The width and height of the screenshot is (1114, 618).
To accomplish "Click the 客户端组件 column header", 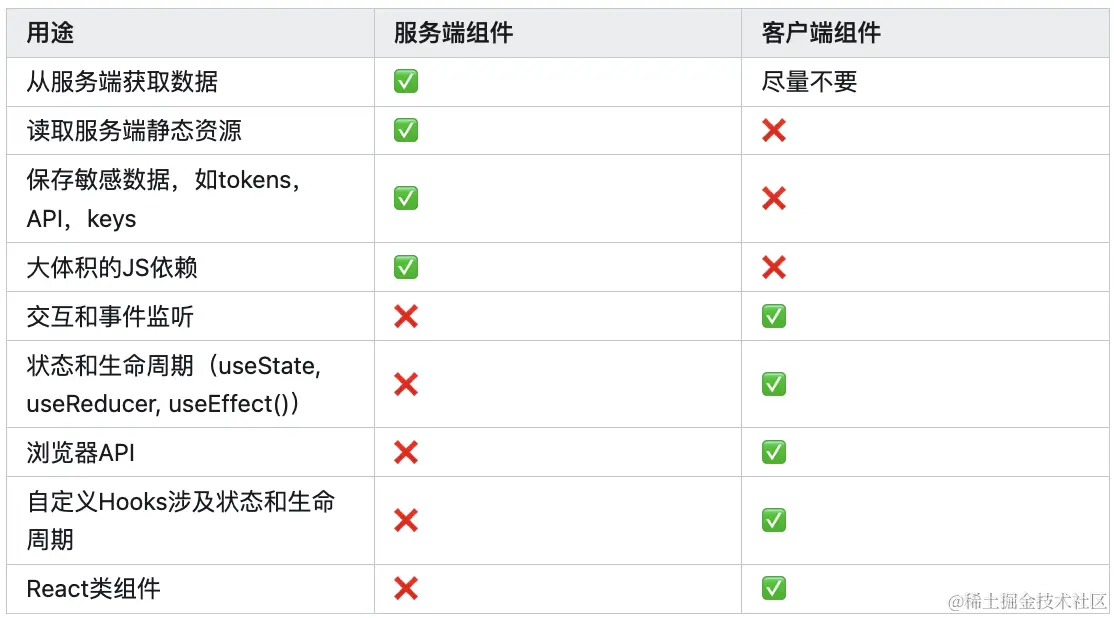I will point(821,33).
